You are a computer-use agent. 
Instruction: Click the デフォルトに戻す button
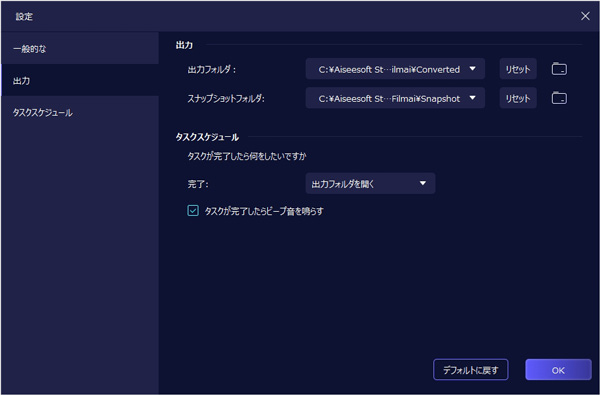[x=471, y=370]
